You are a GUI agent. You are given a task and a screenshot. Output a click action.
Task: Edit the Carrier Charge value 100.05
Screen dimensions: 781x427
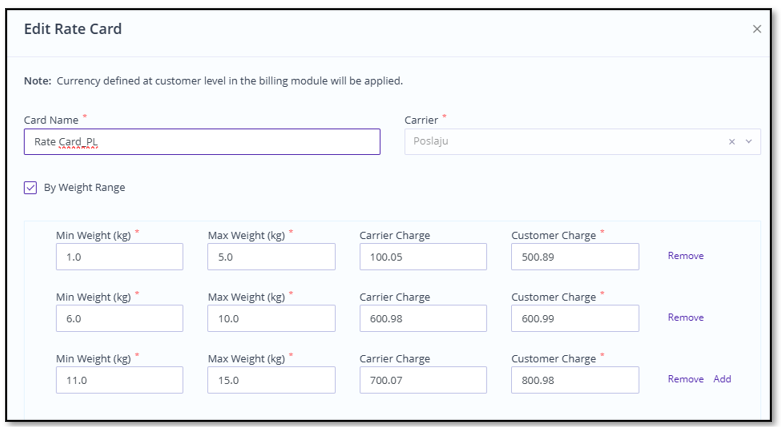[423, 257]
